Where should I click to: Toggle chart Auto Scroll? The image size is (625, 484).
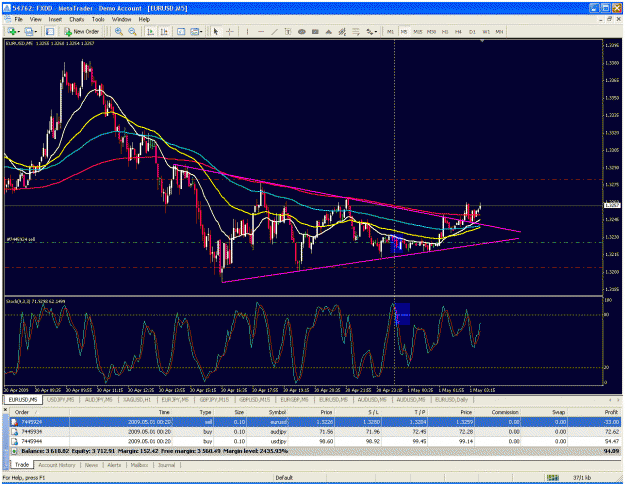150,31
